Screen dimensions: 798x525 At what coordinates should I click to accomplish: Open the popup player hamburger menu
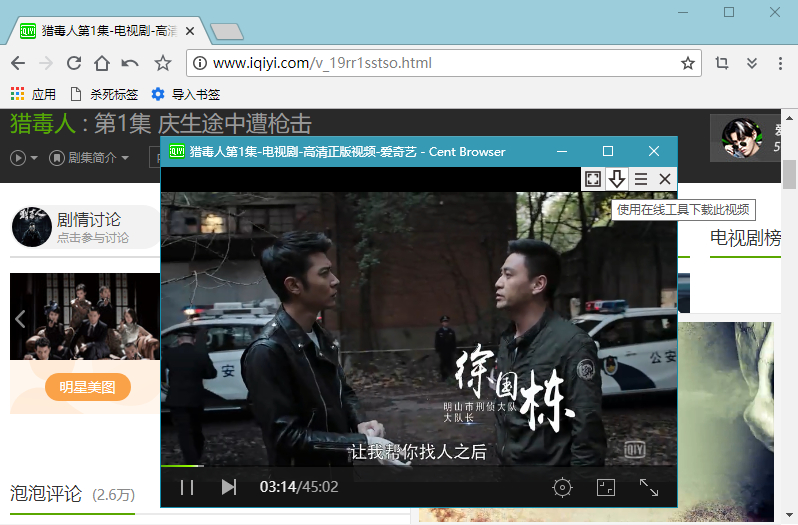point(641,179)
